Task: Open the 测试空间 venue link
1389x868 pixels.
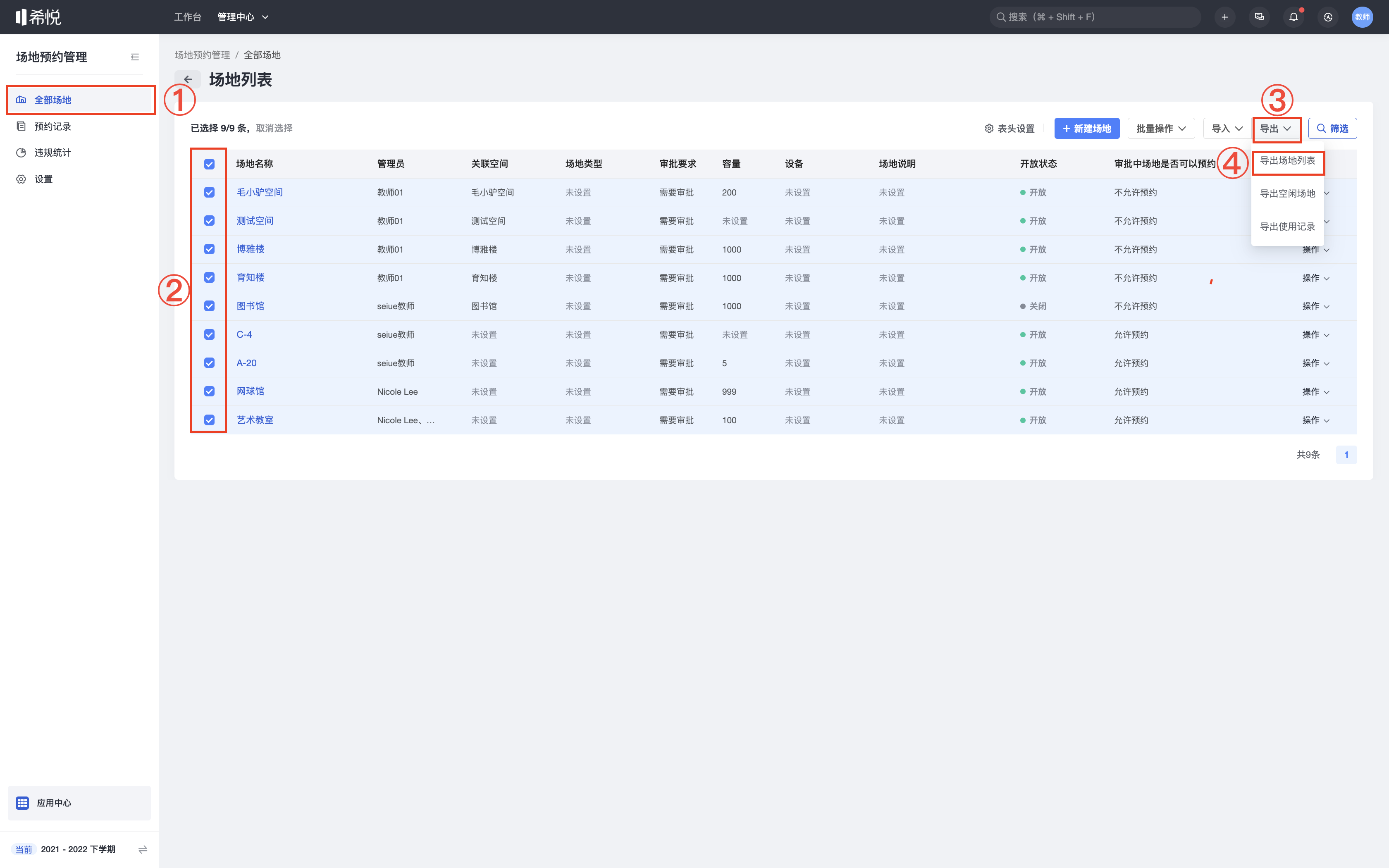Action: pyautogui.click(x=255, y=221)
